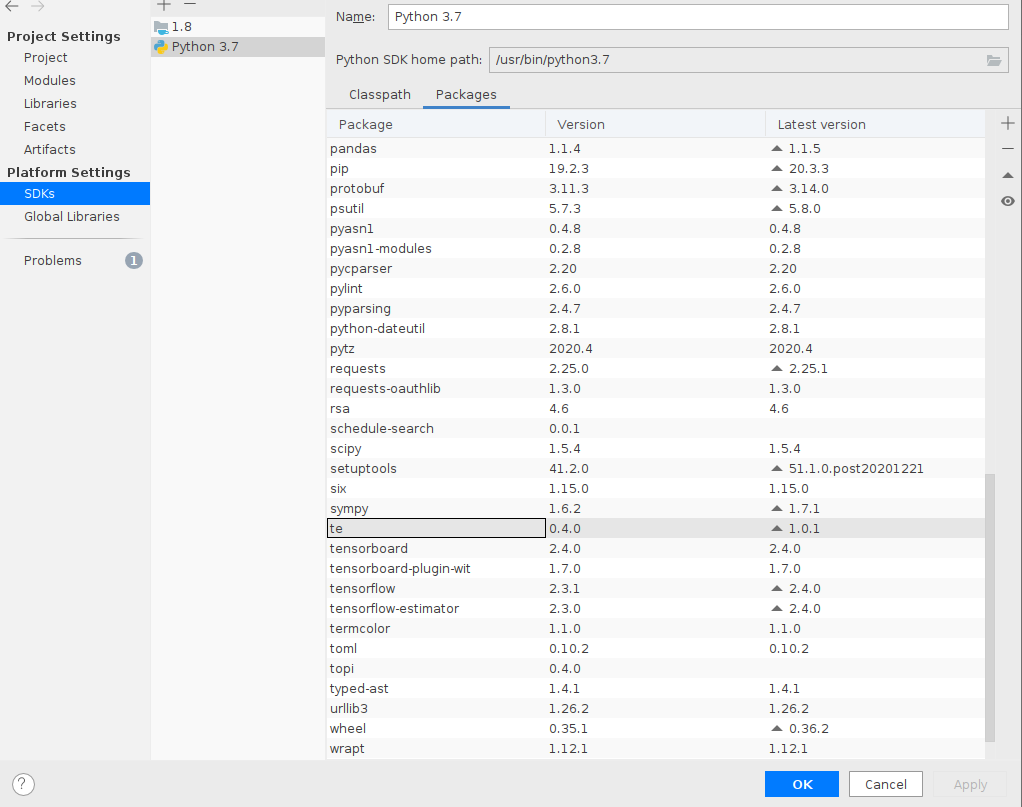Select the psutil package name
Viewport: 1022px width, 807px height.
click(x=347, y=209)
